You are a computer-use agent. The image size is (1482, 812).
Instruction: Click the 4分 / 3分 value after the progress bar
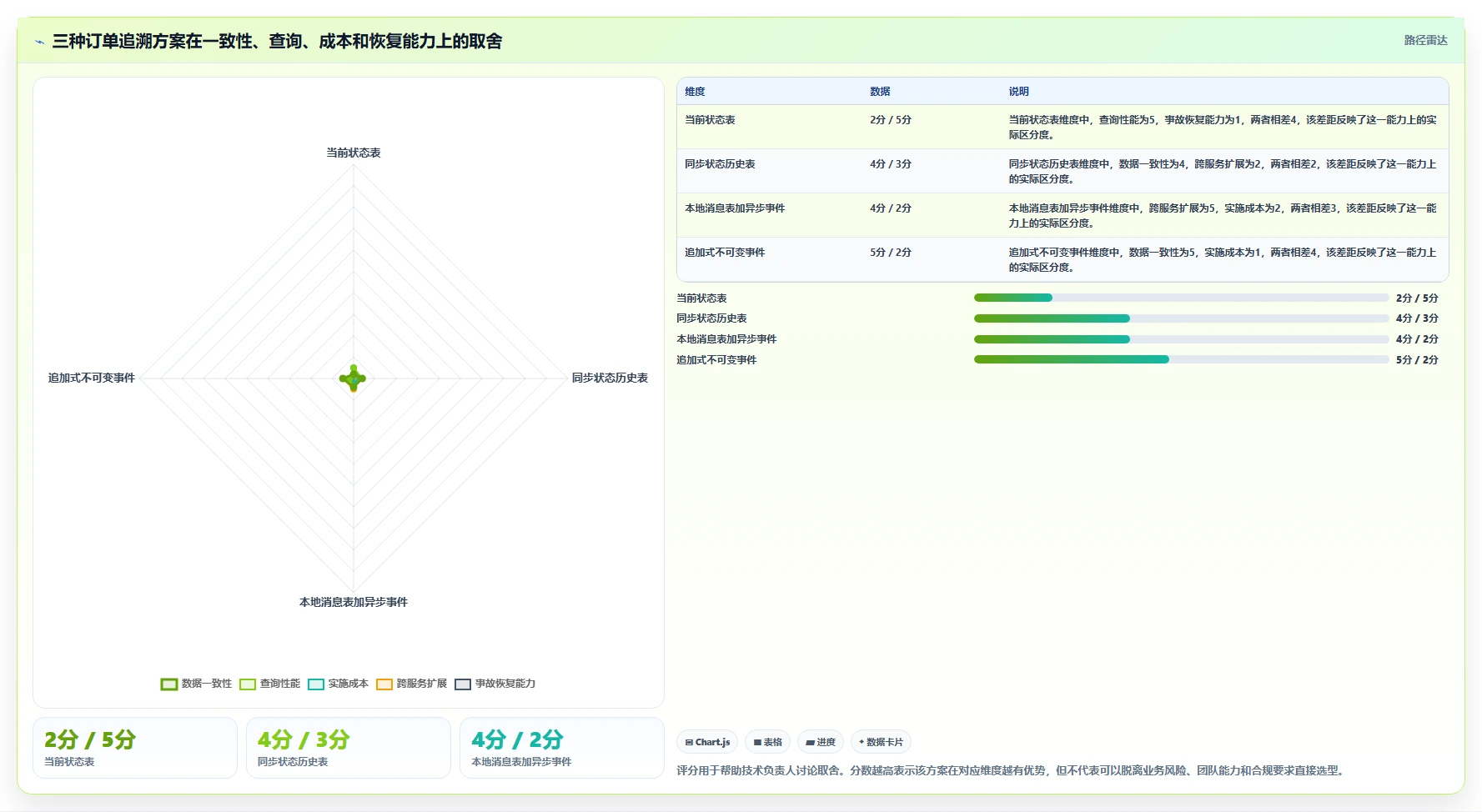click(1417, 318)
